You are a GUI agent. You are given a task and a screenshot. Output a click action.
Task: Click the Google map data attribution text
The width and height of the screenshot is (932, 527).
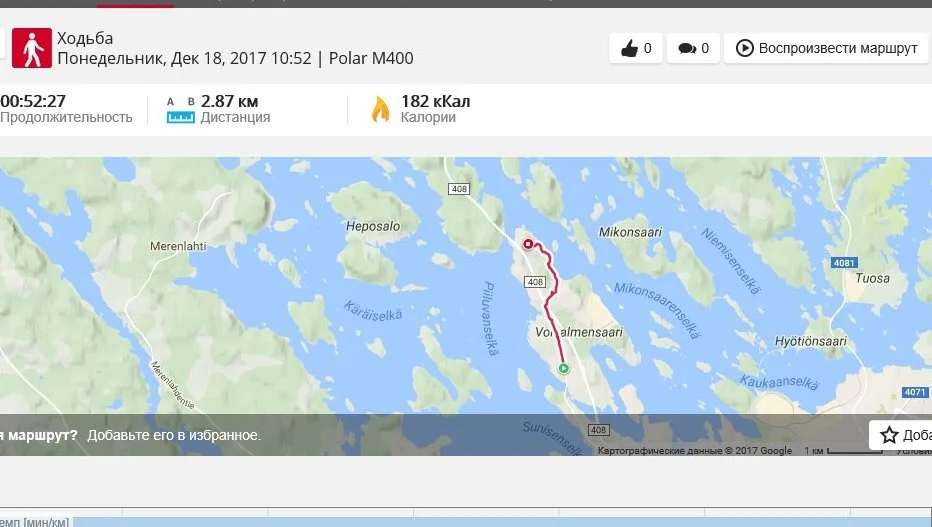click(695, 450)
